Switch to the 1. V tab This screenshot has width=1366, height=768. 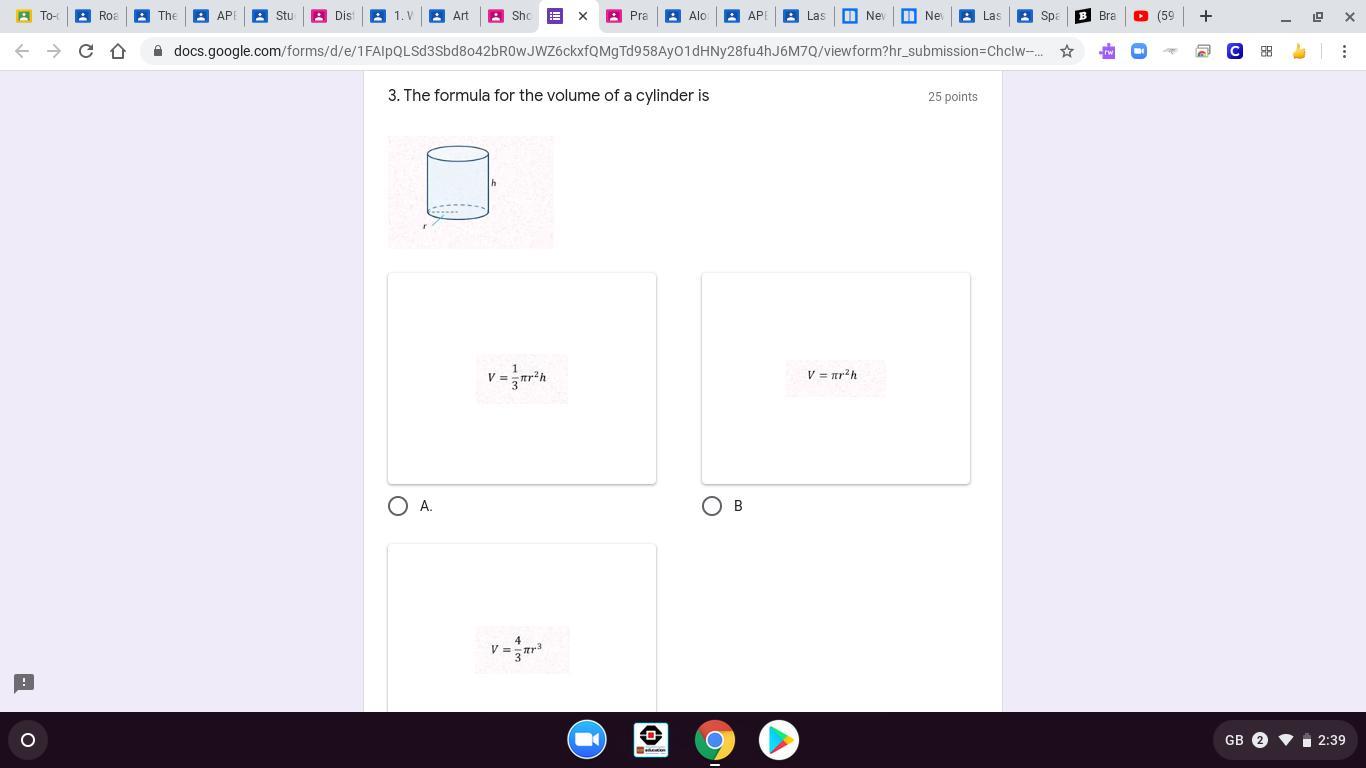(391, 16)
